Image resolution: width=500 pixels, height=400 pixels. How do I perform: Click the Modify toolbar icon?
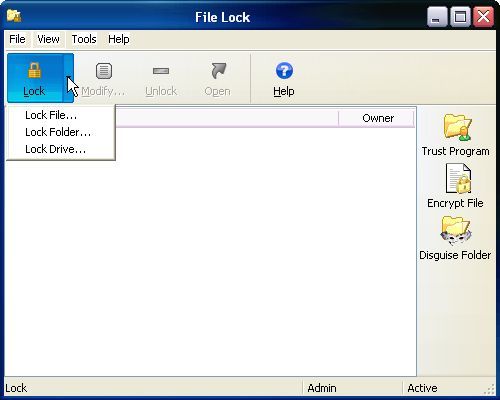pos(104,71)
